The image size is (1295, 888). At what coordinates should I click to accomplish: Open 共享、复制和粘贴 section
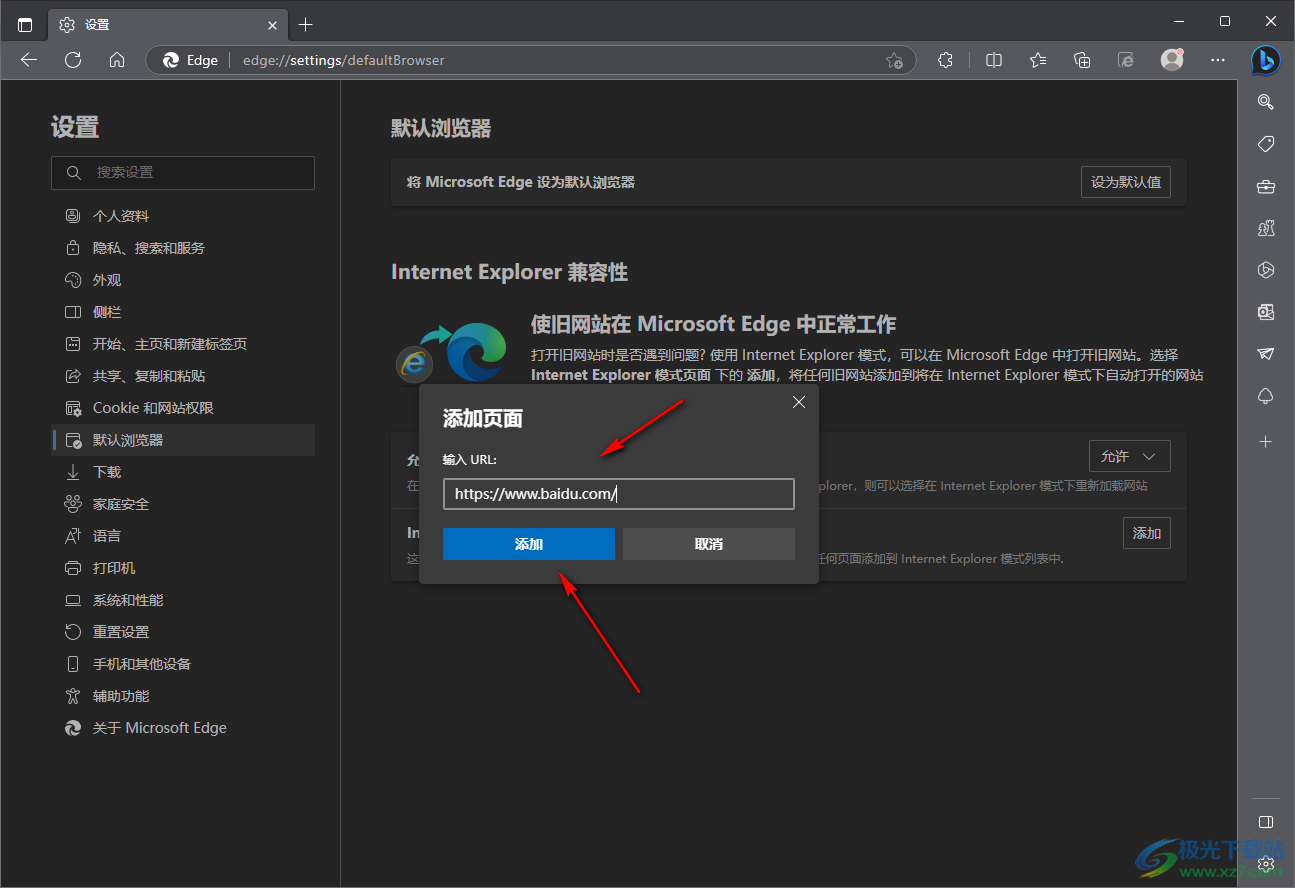[183, 376]
